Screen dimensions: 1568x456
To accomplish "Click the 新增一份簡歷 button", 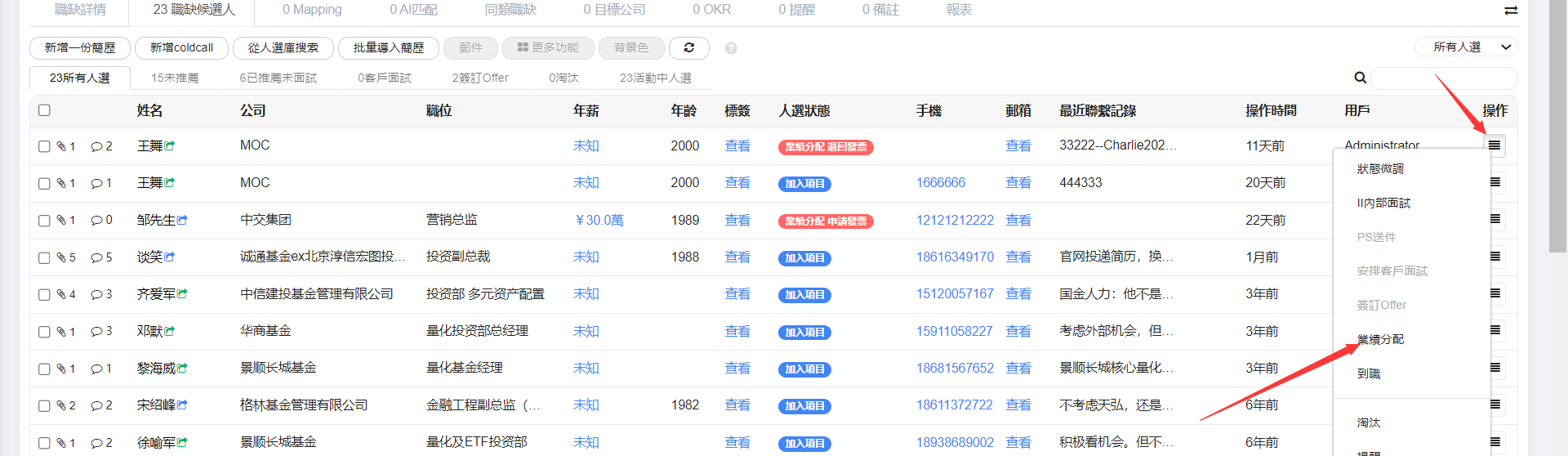I will (80, 48).
